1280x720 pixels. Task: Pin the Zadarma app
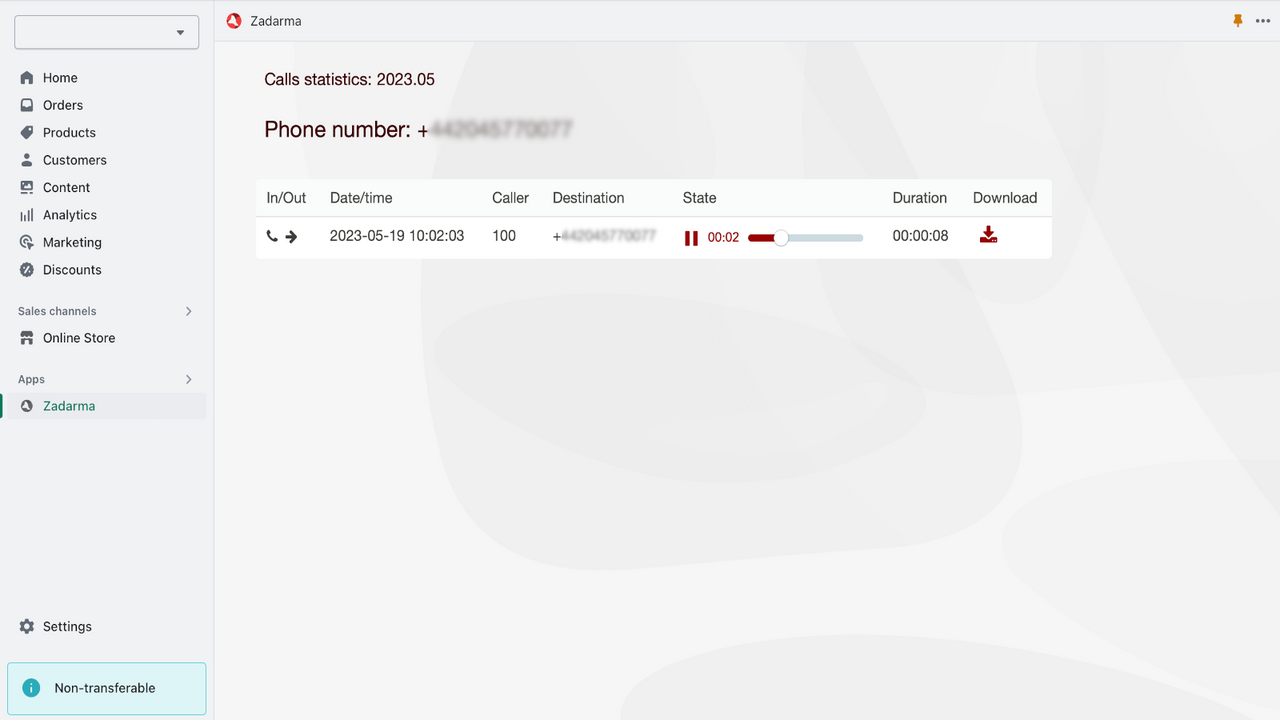[x=1238, y=21]
